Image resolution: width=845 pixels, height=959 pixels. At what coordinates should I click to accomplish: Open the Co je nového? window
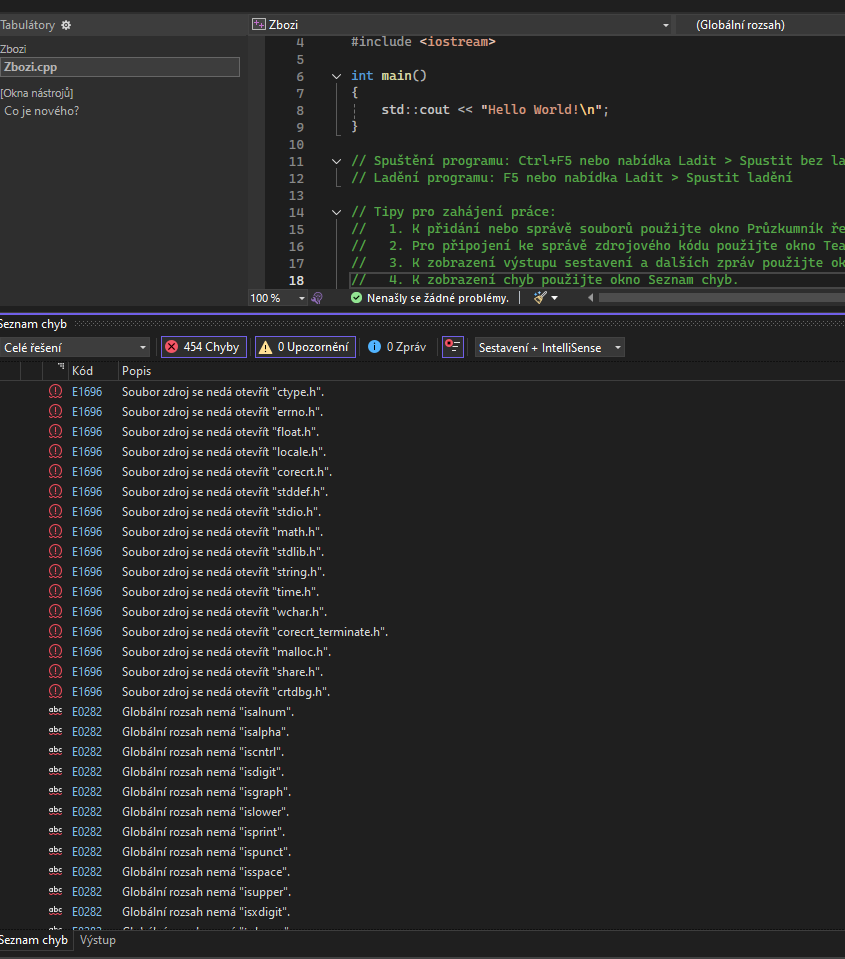[x=42, y=111]
